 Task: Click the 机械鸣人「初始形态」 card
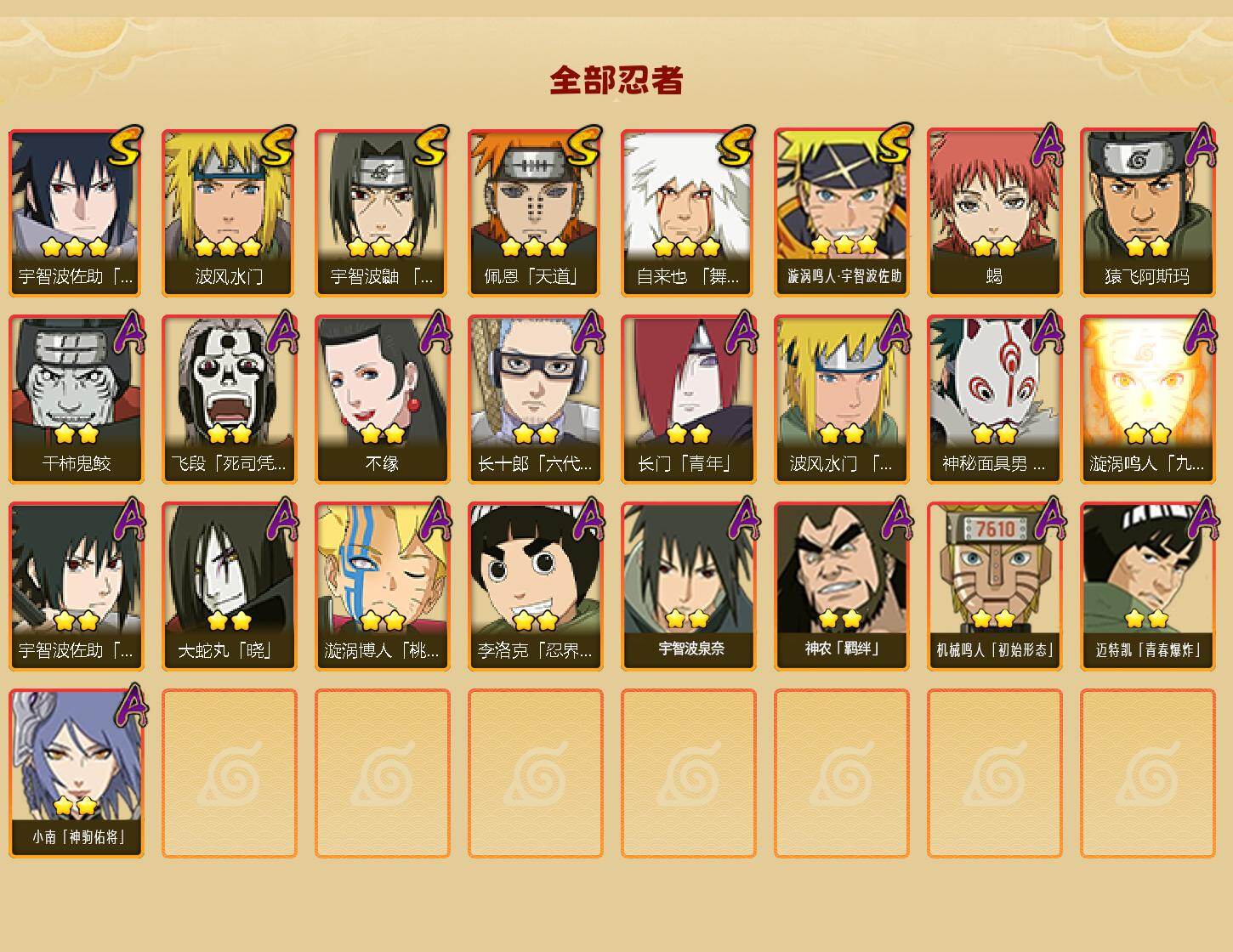[995, 586]
